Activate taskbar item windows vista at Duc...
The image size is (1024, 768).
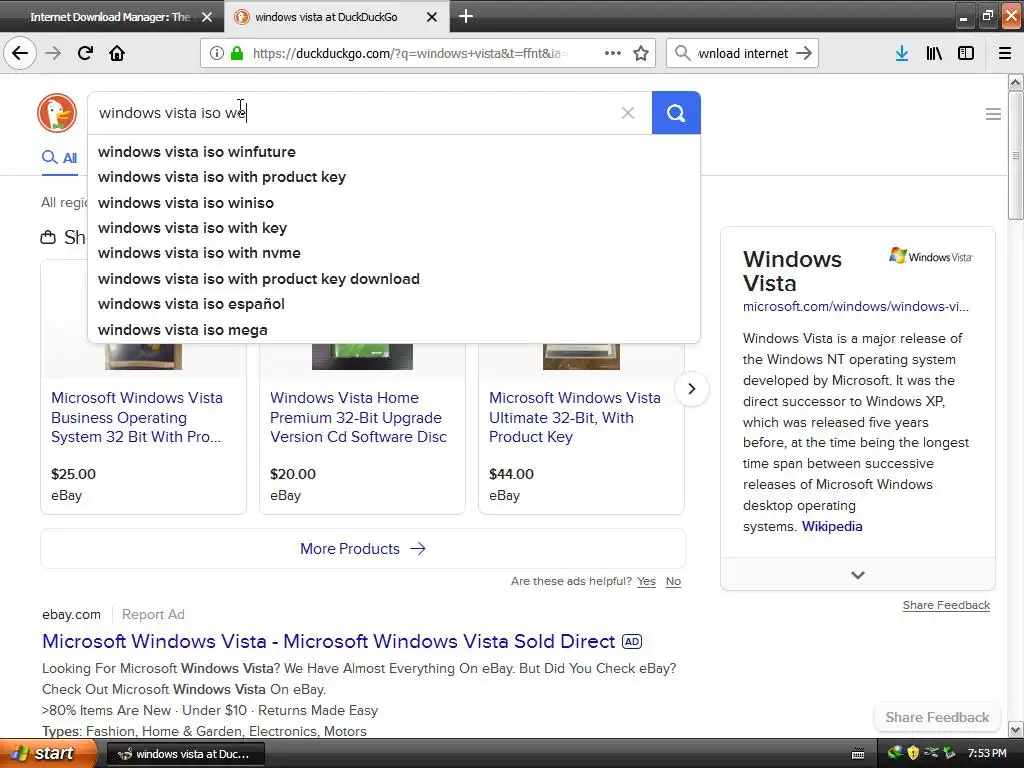point(185,754)
